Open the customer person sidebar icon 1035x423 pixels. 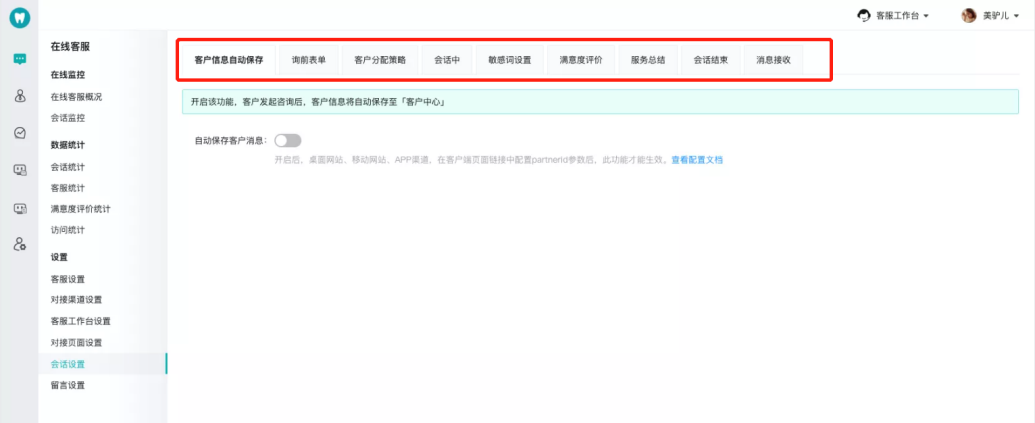(x=20, y=96)
